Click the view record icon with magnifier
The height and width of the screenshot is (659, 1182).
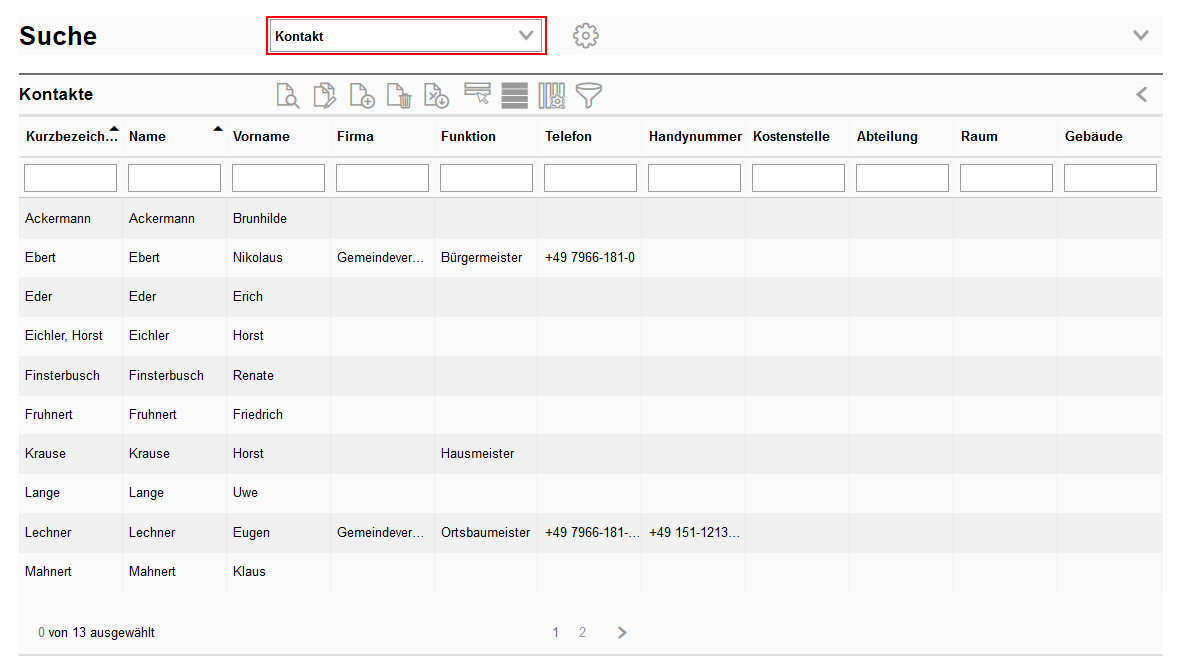(288, 96)
